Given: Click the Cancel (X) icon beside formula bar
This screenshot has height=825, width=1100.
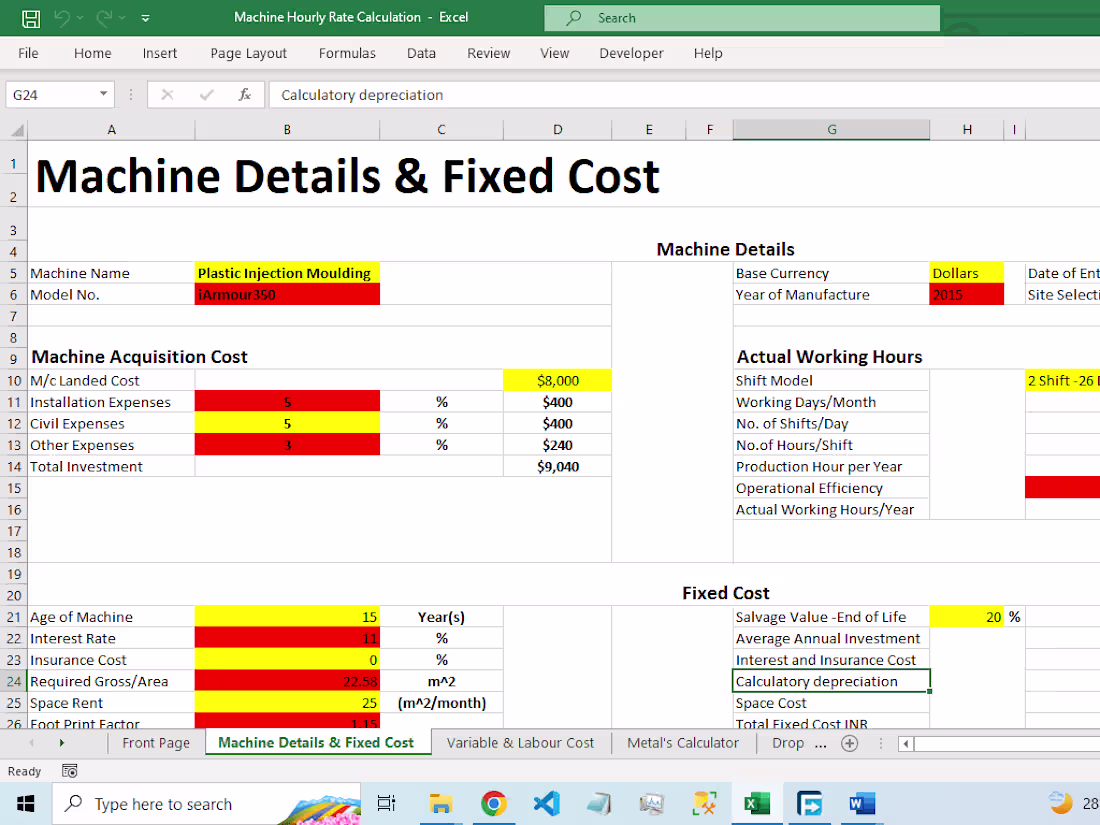Looking at the screenshot, I should tap(168, 94).
